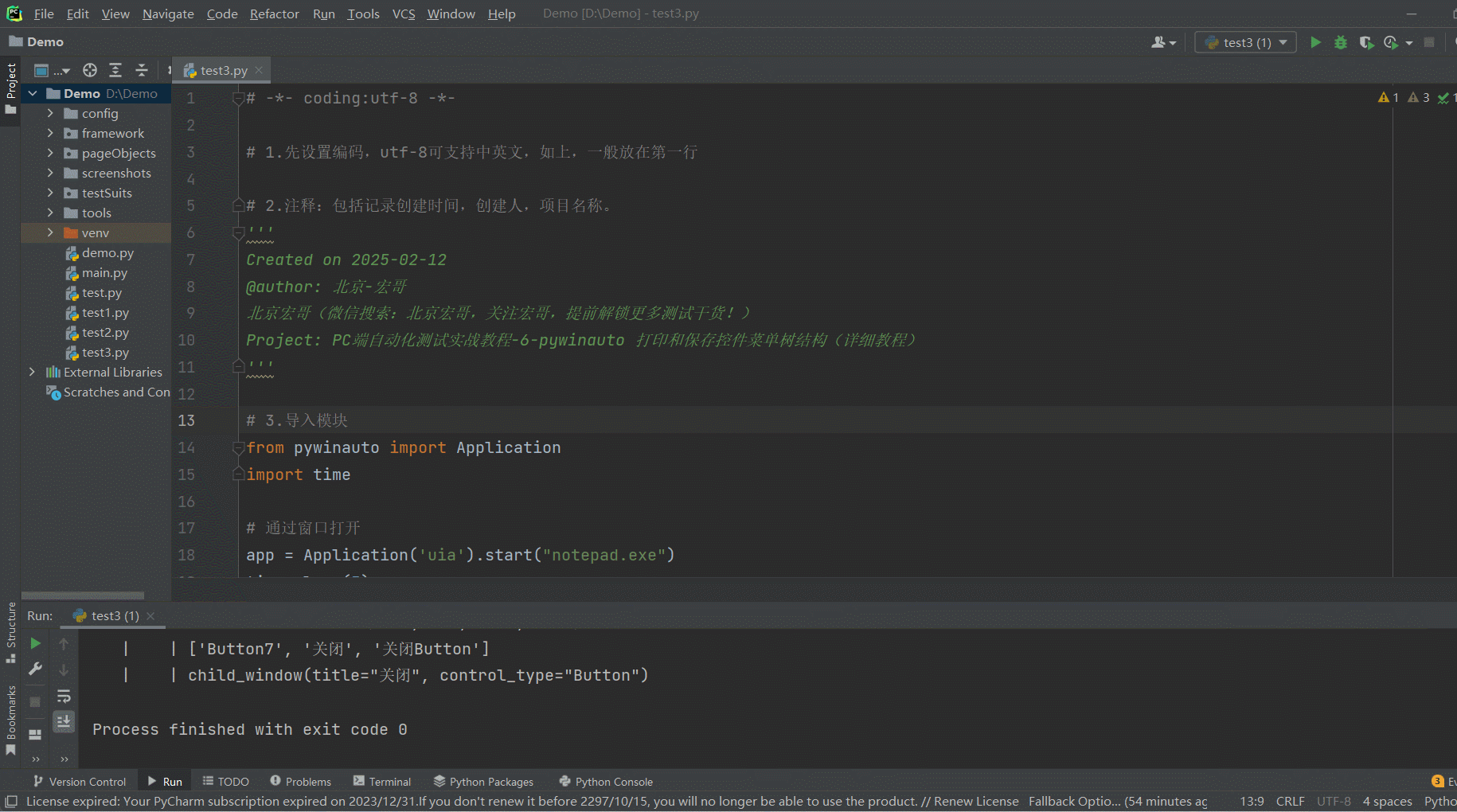Open the TODO tool window
This screenshot has height=812, width=1457.
(225, 782)
